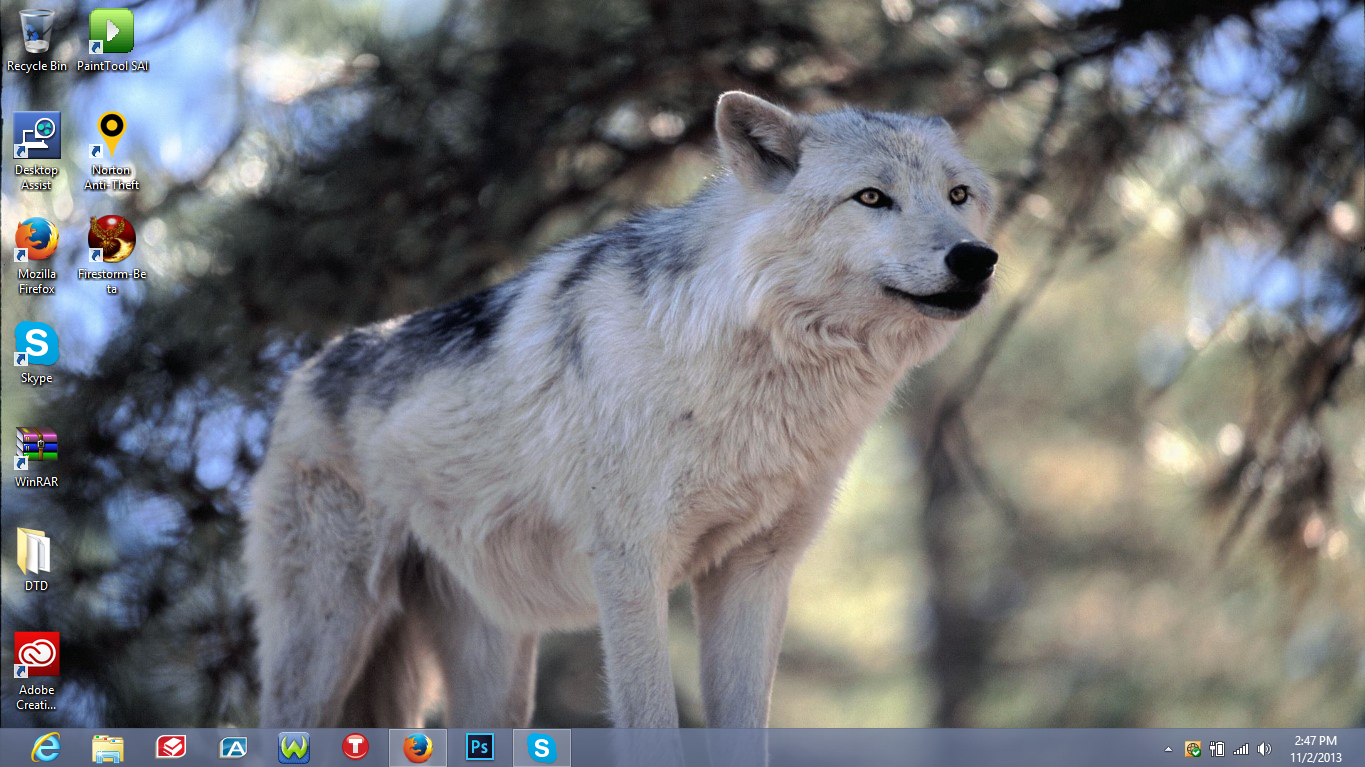Click the red T icon in taskbar
This screenshot has height=767, width=1365.
(355, 748)
